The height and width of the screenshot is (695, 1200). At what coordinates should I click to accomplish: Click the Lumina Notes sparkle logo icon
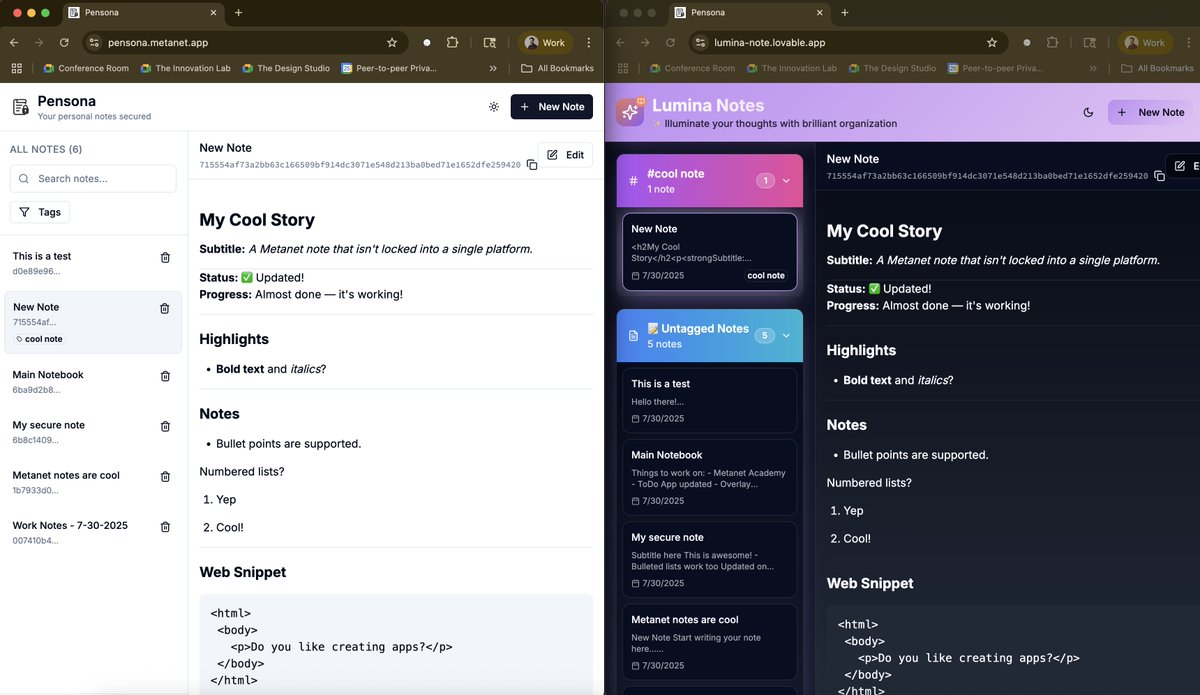[x=630, y=112]
